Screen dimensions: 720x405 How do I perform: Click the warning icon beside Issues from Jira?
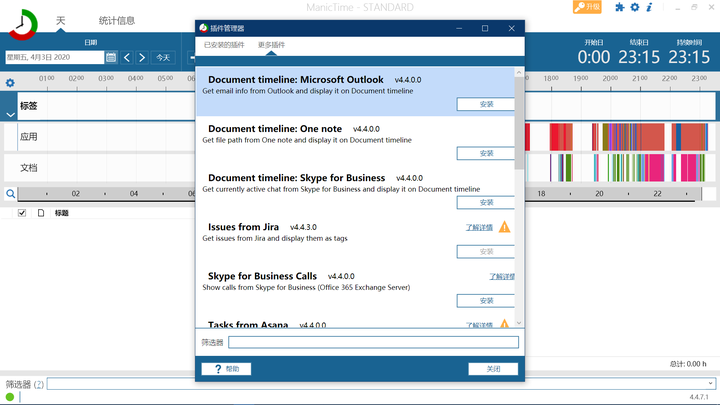(x=505, y=227)
